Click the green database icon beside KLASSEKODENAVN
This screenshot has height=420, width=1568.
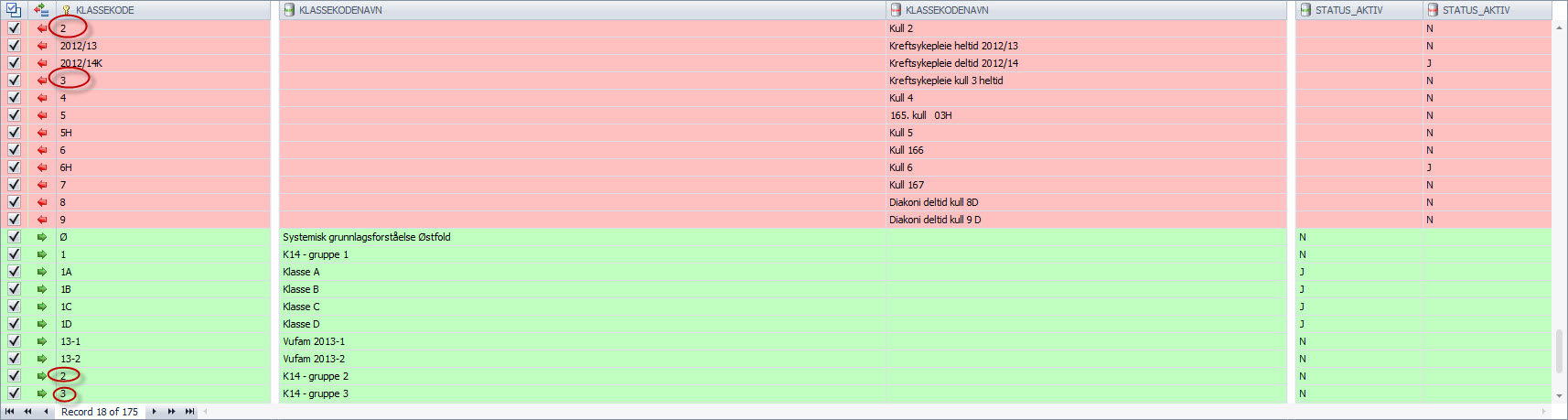(289, 10)
